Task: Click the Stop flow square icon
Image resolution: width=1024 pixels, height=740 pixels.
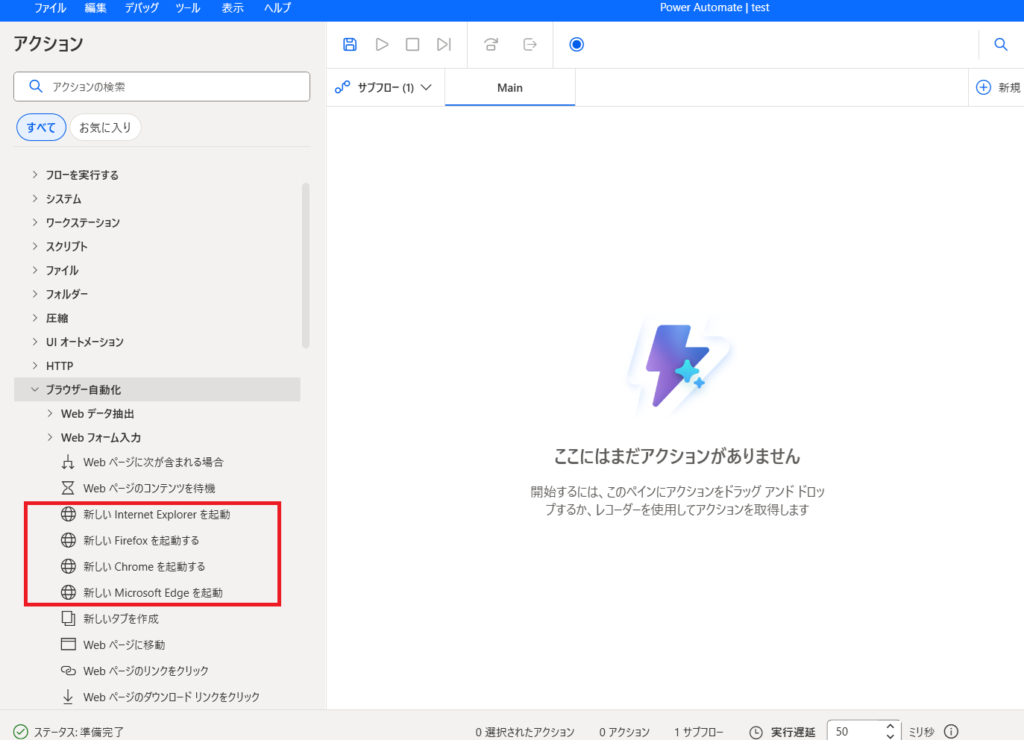Action: pos(412,44)
